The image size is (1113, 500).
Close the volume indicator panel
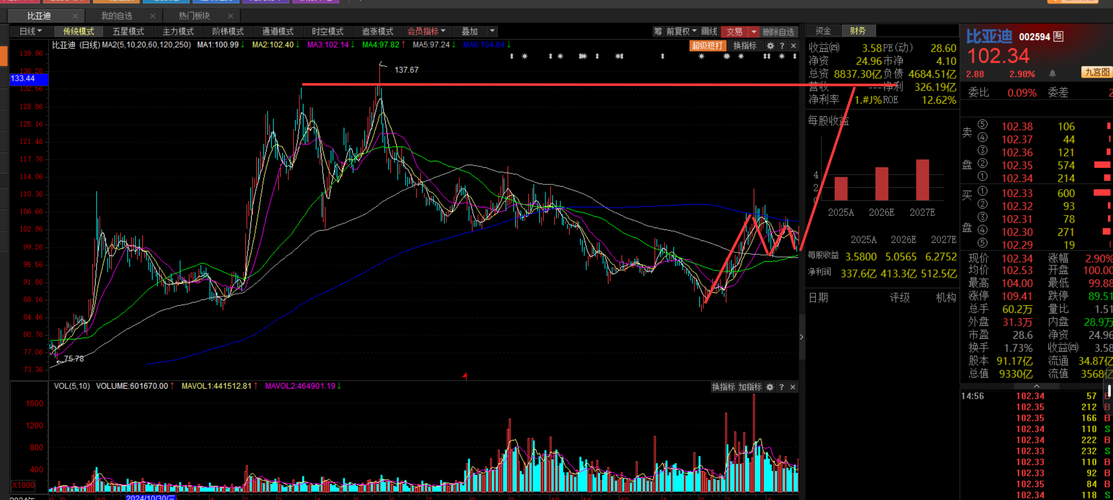pyautogui.click(x=793, y=387)
